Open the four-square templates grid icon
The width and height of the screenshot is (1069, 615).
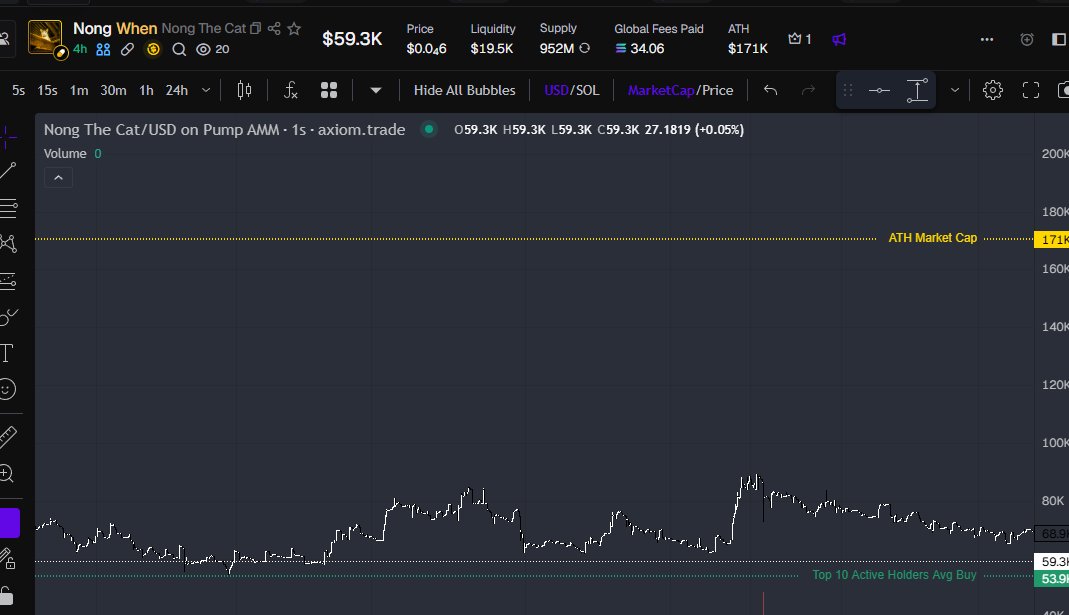click(329, 90)
